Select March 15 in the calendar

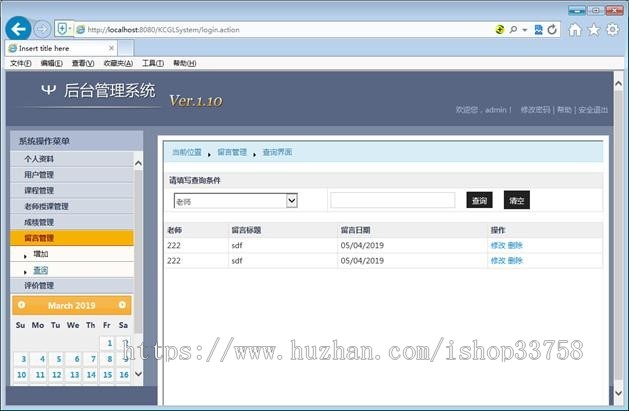pyautogui.click(x=108, y=375)
